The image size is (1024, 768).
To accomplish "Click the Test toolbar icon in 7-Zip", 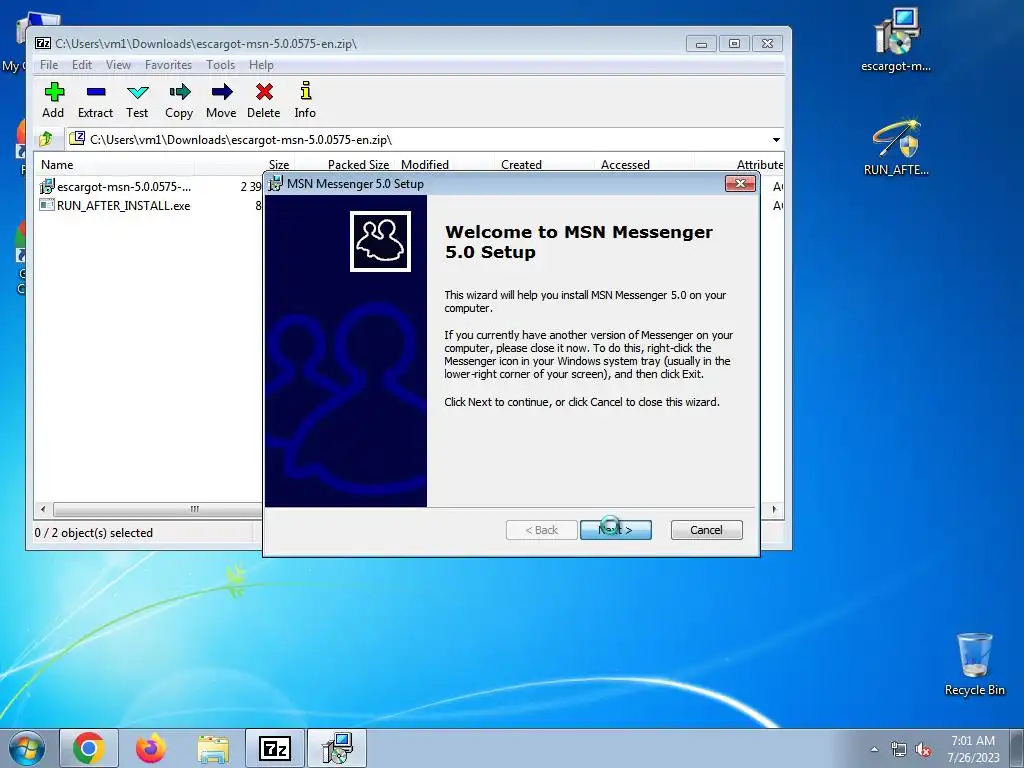I will point(137,100).
